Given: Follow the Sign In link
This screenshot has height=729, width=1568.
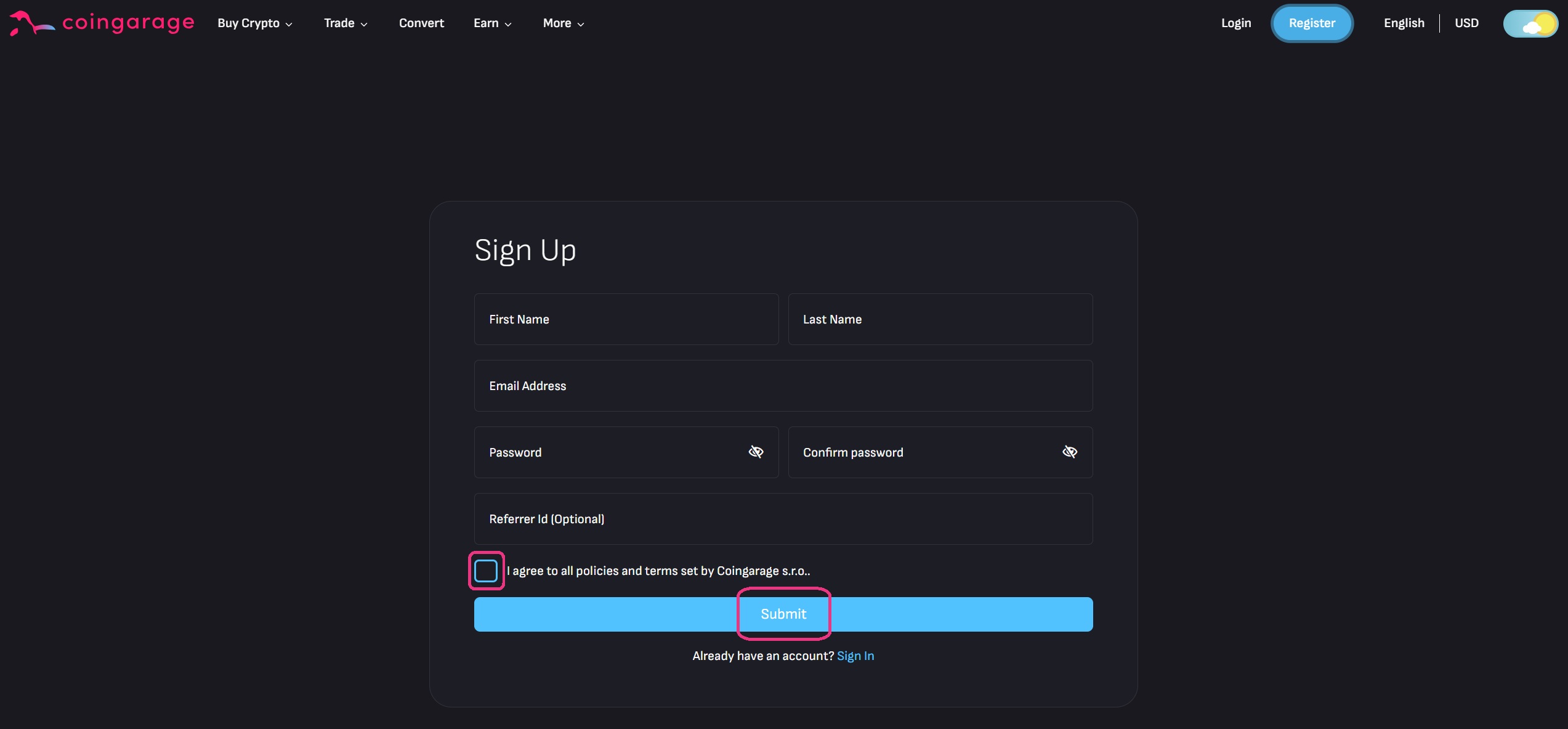Looking at the screenshot, I should 855,656.
